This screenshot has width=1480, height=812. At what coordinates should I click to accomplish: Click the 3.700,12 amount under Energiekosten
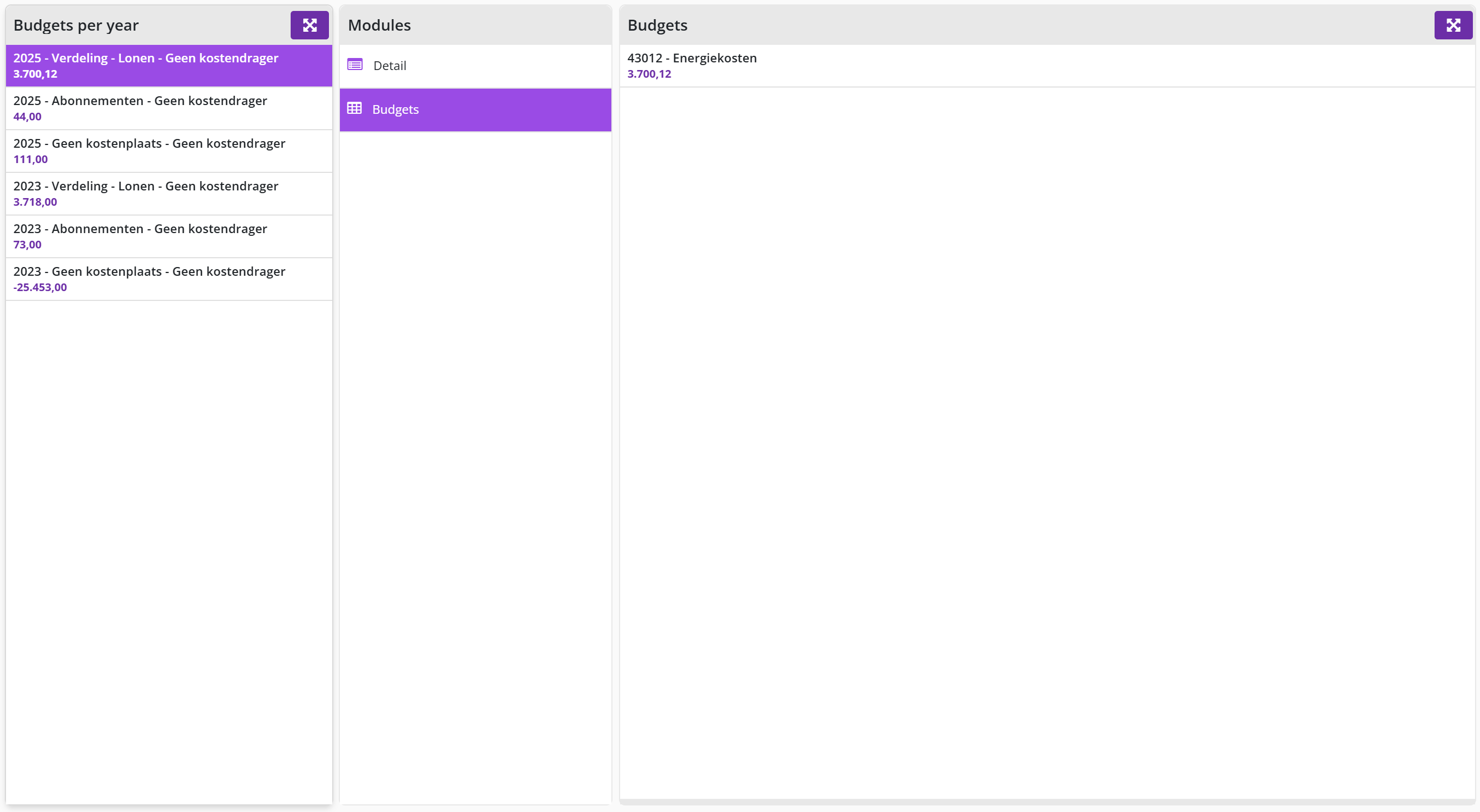coord(649,74)
